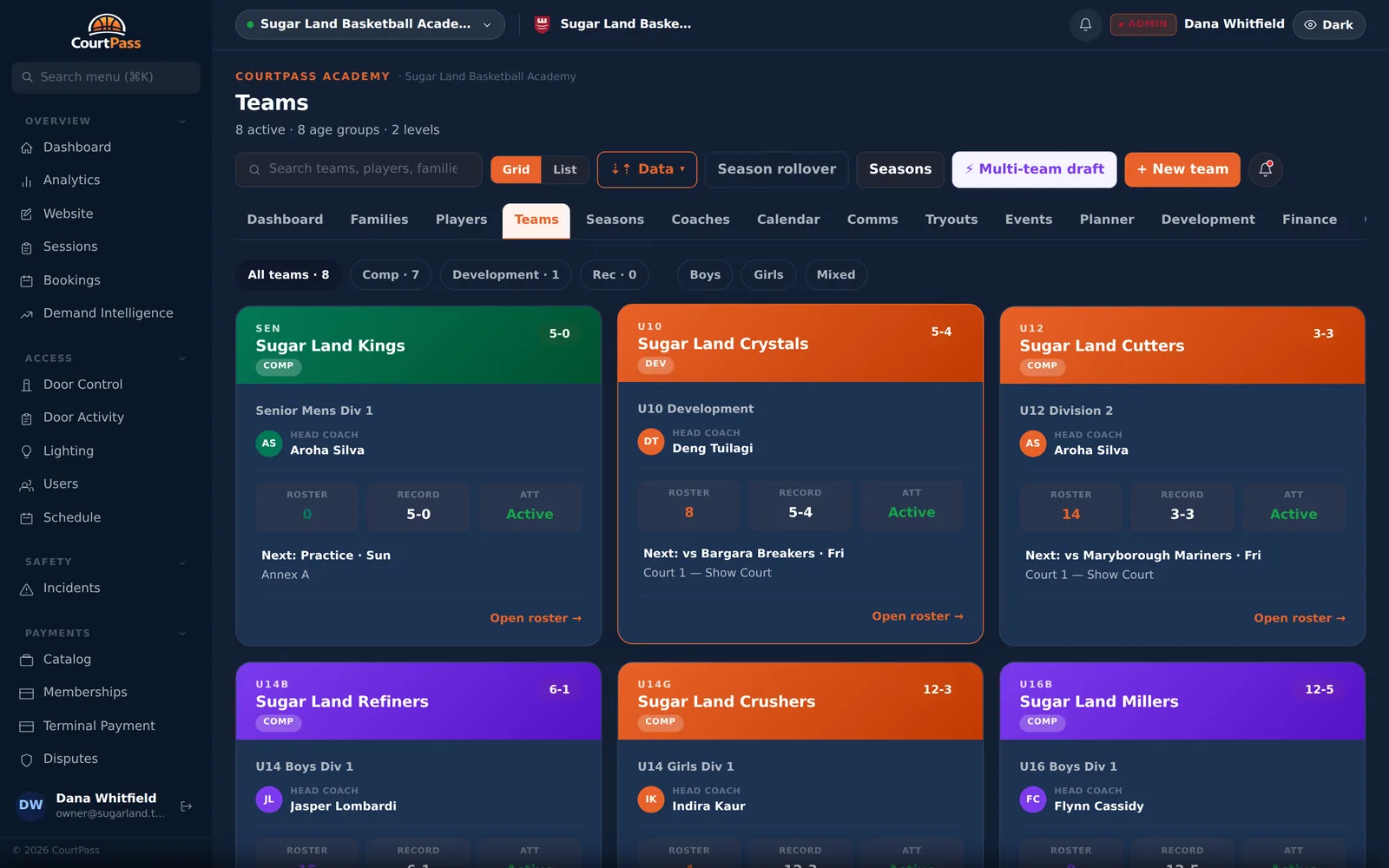1389x868 pixels.
Task: Open Sessions in the sidebar
Action: [70, 247]
